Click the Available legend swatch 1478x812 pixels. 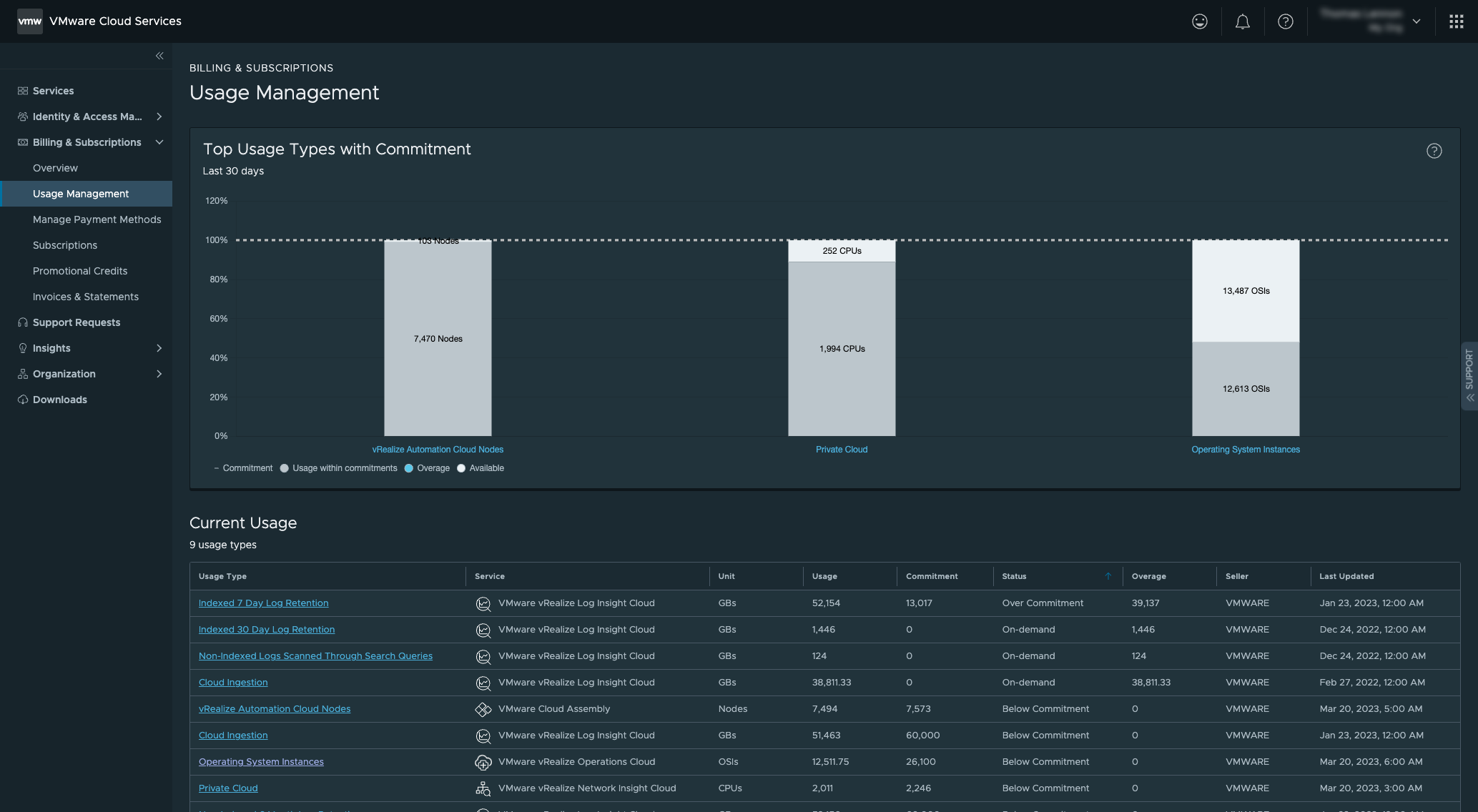(461, 468)
